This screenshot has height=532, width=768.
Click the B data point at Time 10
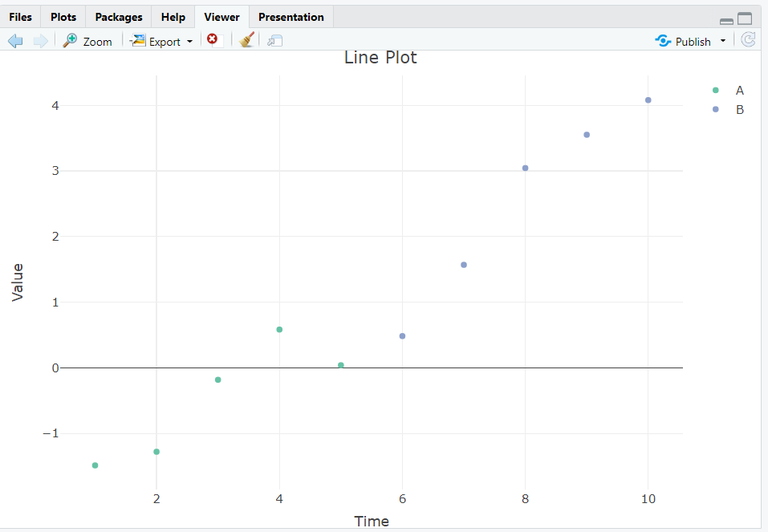click(648, 100)
